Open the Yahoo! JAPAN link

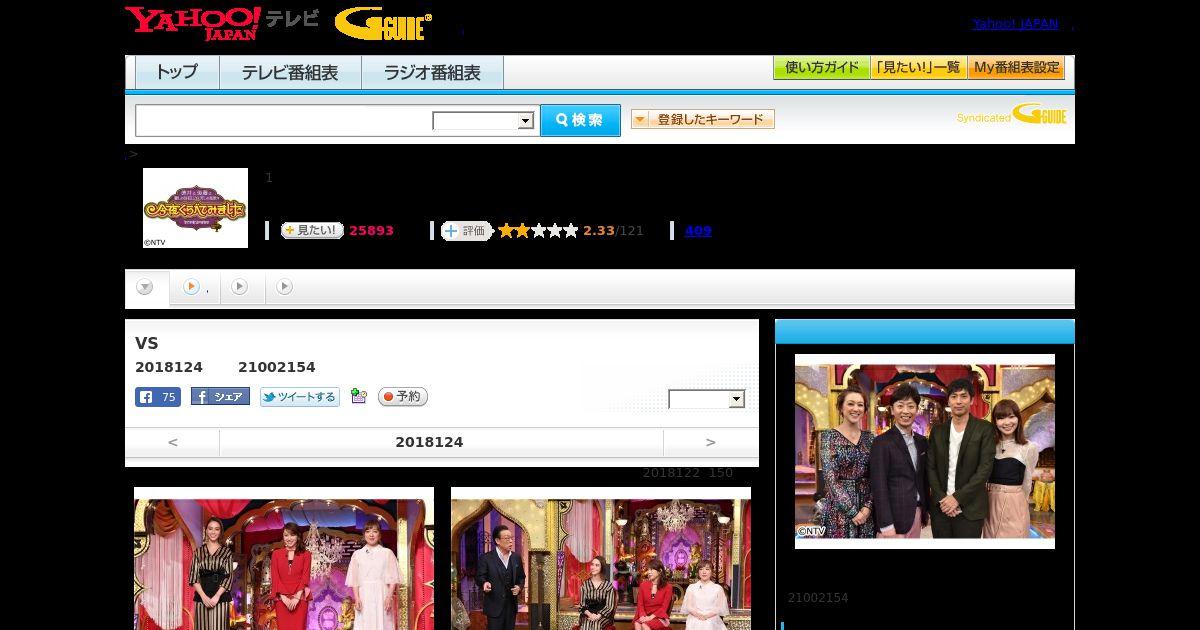[x=1015, y=23]
